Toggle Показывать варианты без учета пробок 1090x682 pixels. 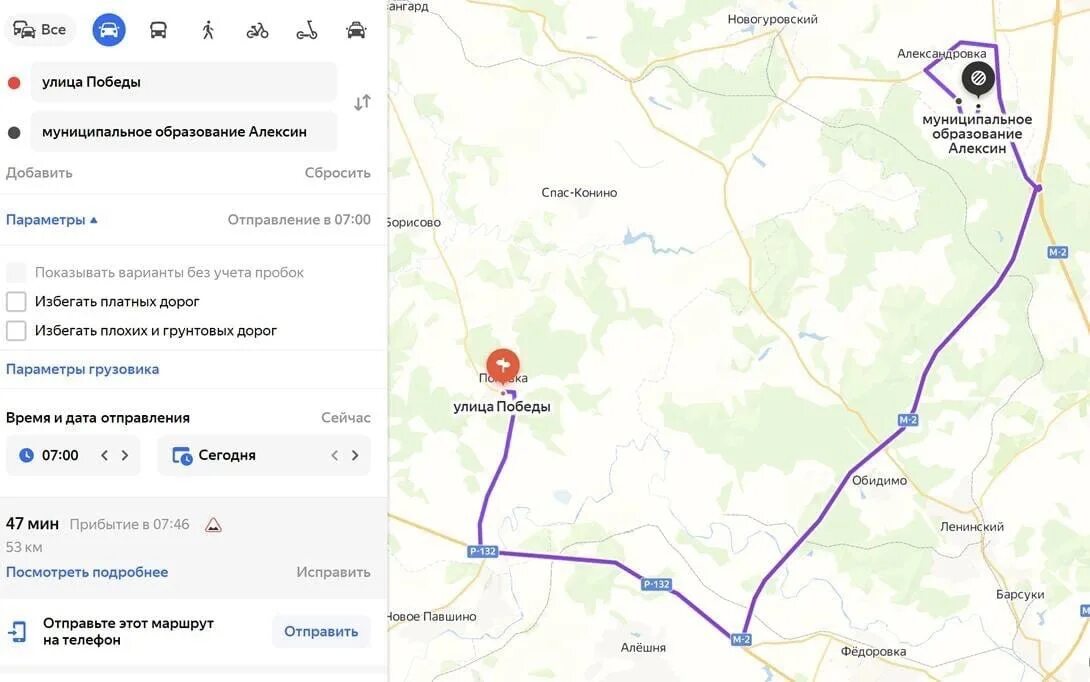pos(16,273)
